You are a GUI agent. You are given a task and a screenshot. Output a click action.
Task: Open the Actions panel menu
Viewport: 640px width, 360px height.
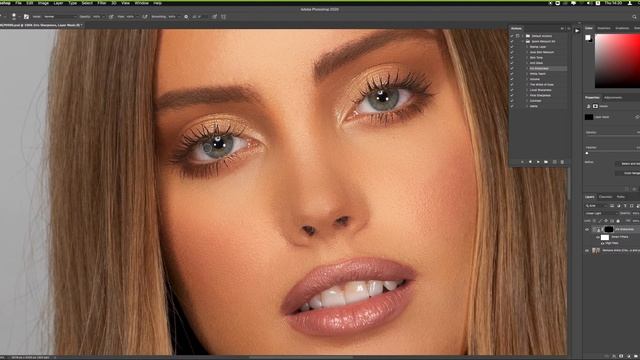[569, 29]
